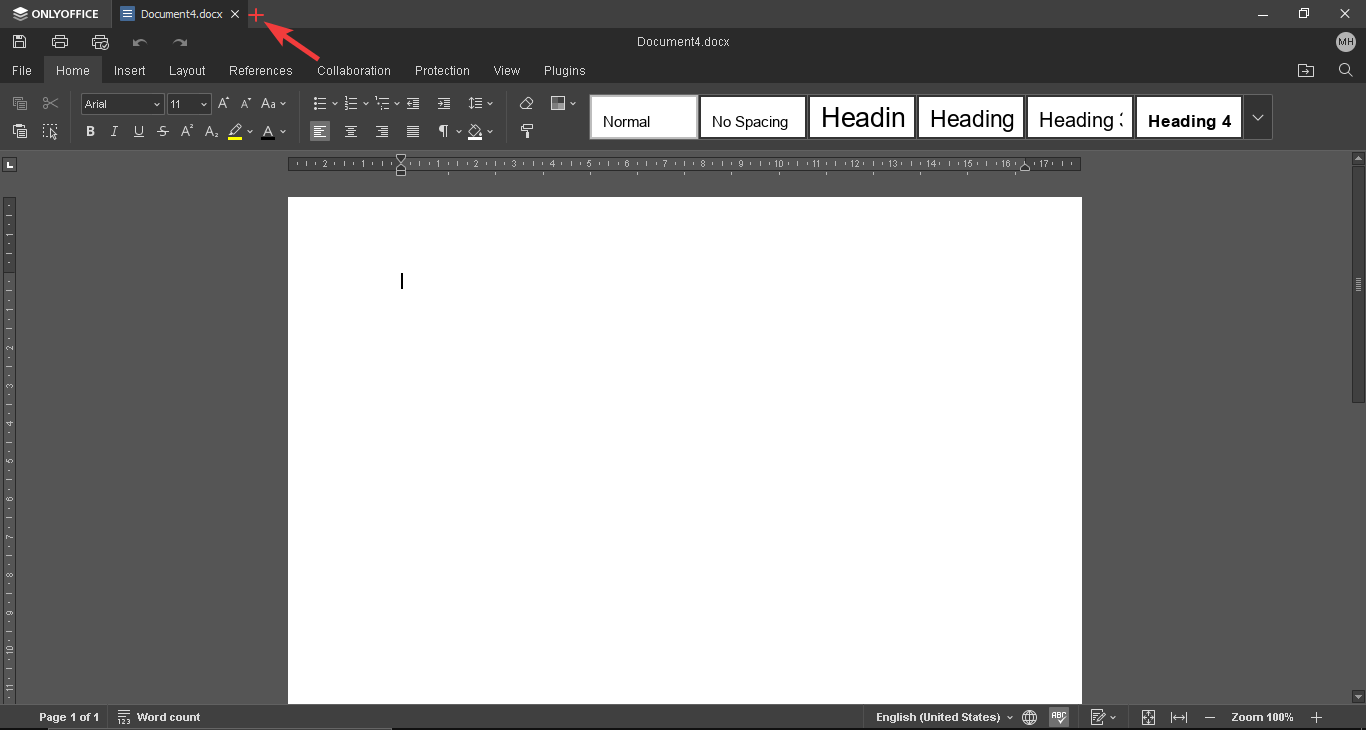This screenshot has width=1366, height=730.
Task: Click the MH user avatar
Action: point(1345,42)
